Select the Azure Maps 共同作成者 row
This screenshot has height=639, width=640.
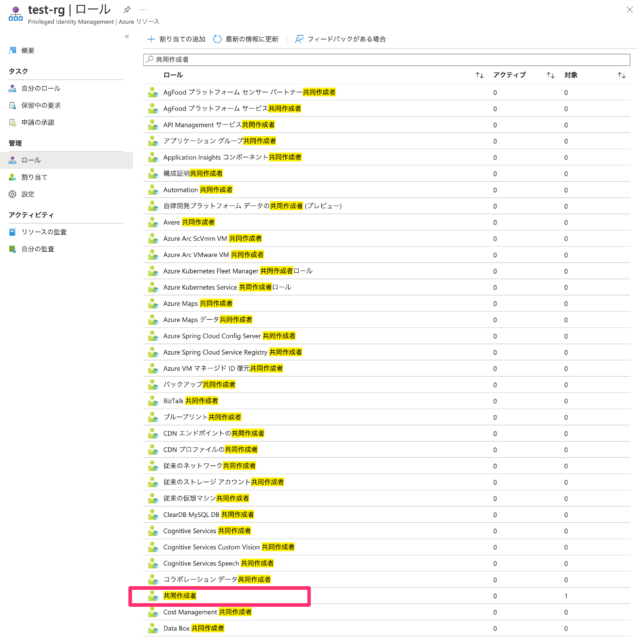click(387, 304)
